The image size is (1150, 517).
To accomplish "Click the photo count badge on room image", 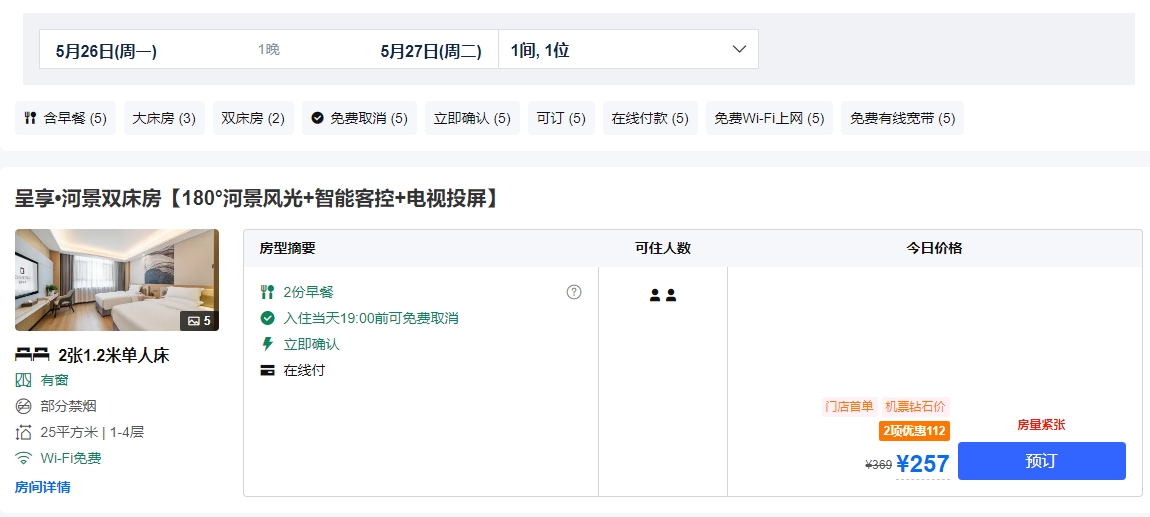I will point(196,321).
